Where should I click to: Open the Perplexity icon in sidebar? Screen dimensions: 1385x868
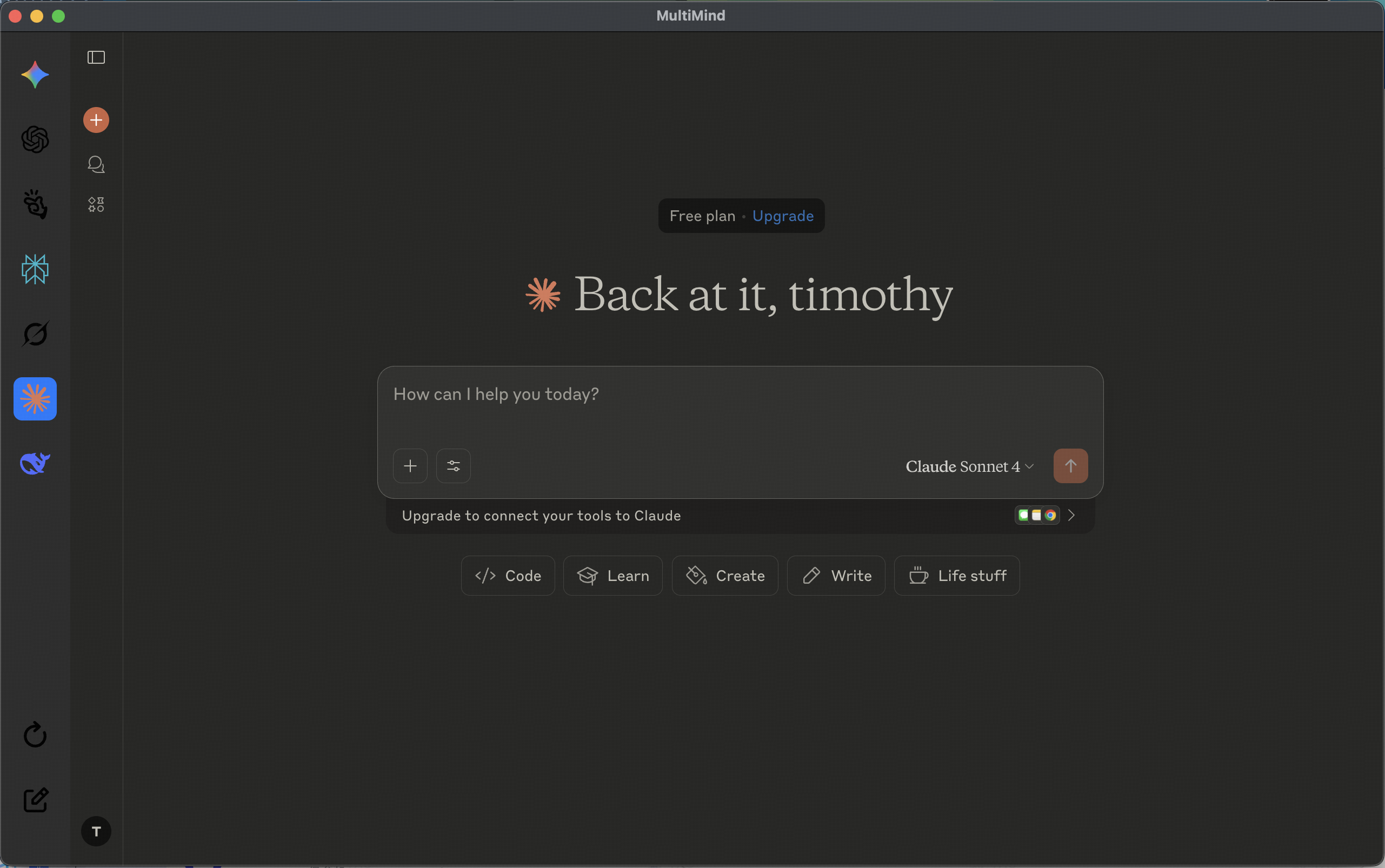35,269
